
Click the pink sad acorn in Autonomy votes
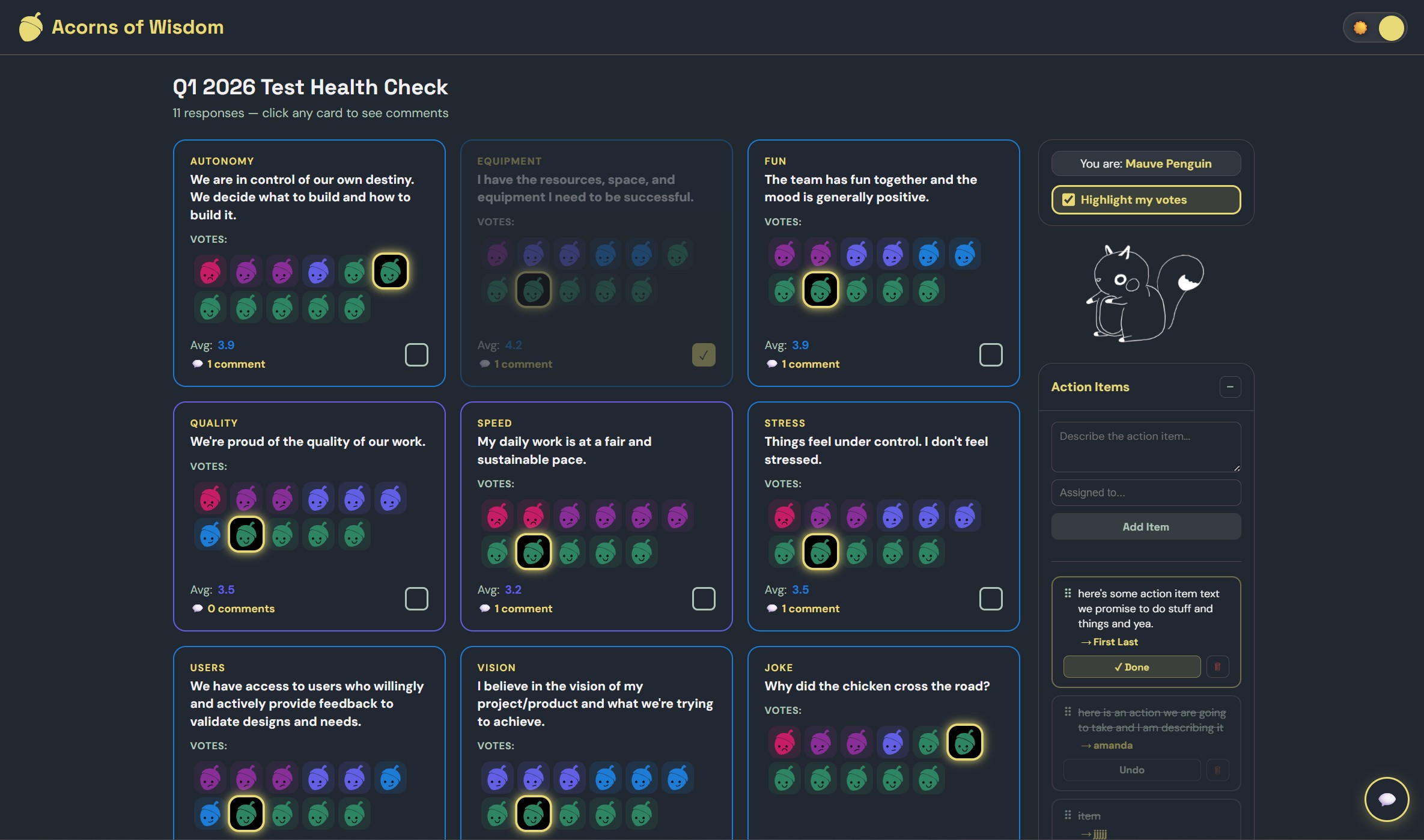tap(210, 271)
